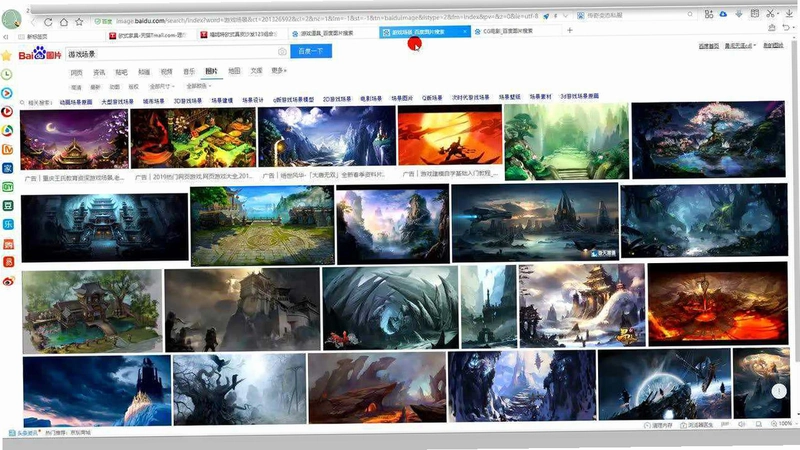Click the blue cloud icon in toolbar
Viewport: 800px width, 450px height.
pos(723,14)
